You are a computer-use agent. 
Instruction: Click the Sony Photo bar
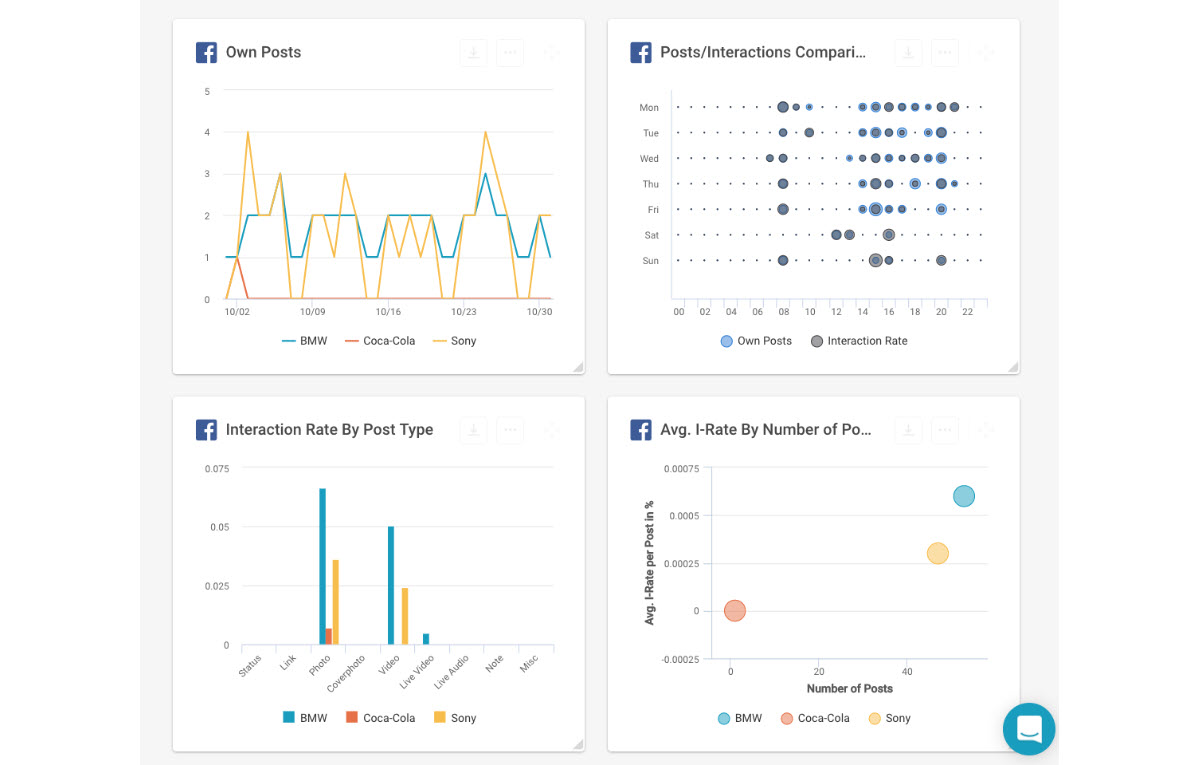[x=336, y=603]
